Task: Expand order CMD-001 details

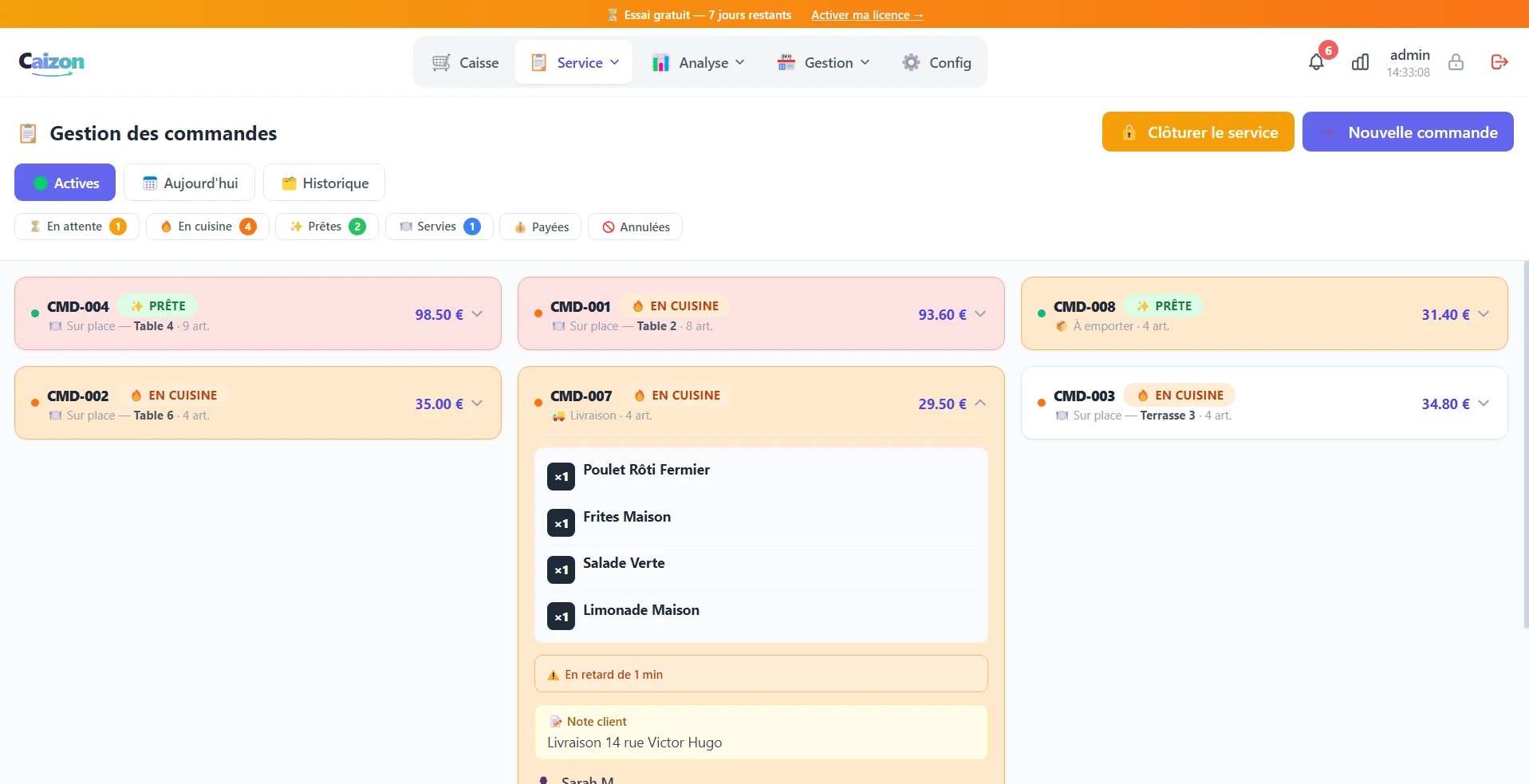Action: (x=980, y=314)
